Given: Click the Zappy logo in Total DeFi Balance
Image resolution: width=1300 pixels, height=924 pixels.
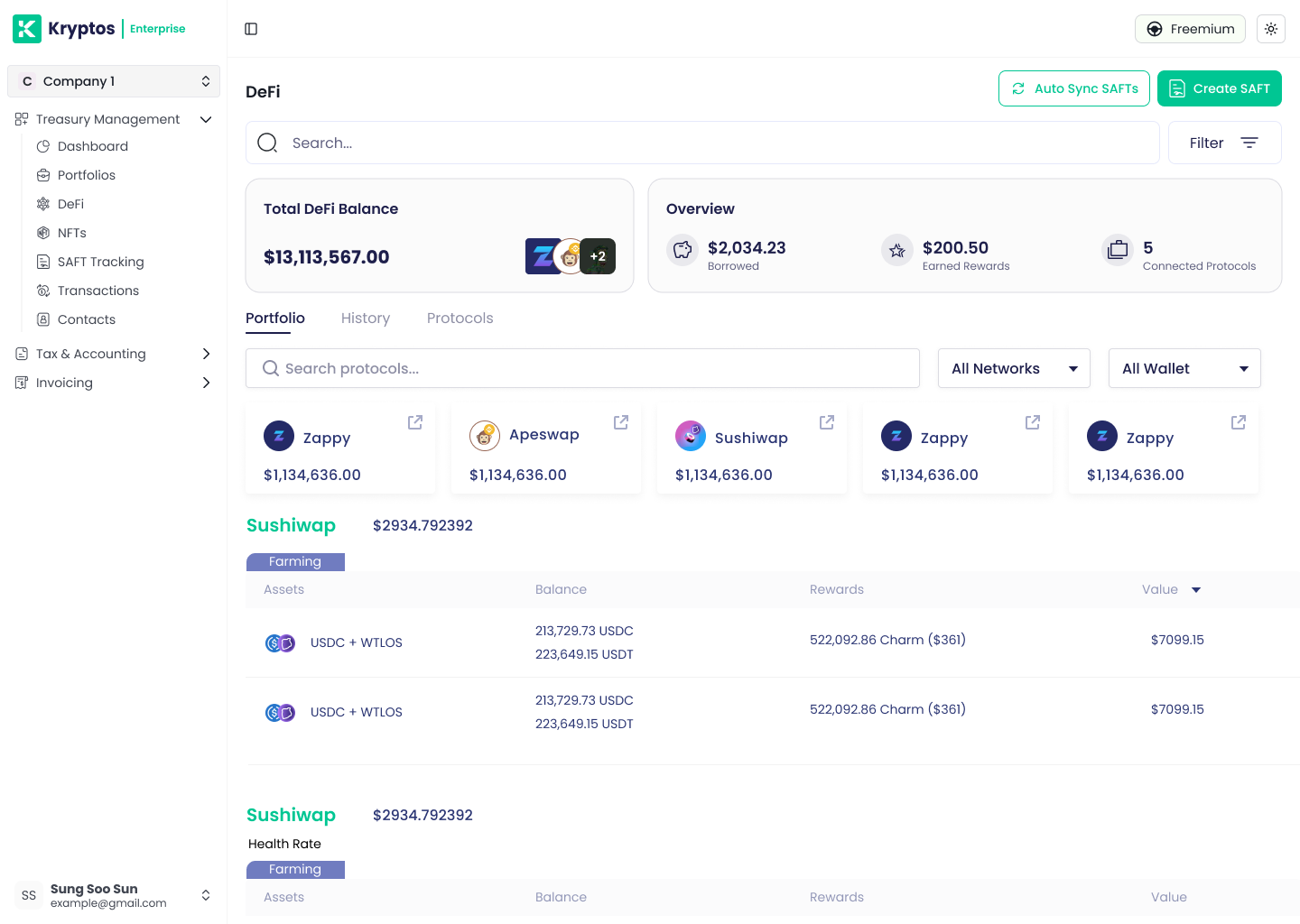Looking at the screenshot, I should (542, 256).
